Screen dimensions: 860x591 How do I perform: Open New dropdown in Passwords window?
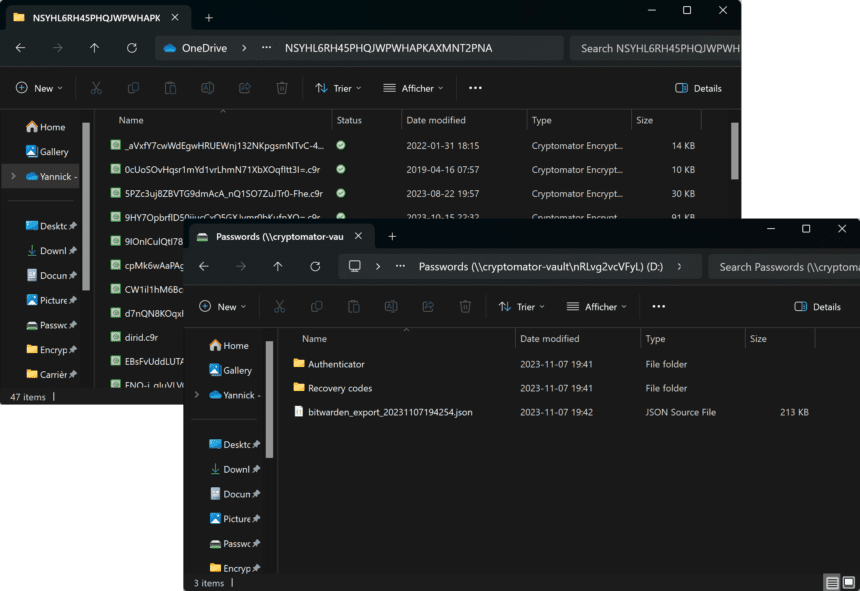(x=222, y=306)
